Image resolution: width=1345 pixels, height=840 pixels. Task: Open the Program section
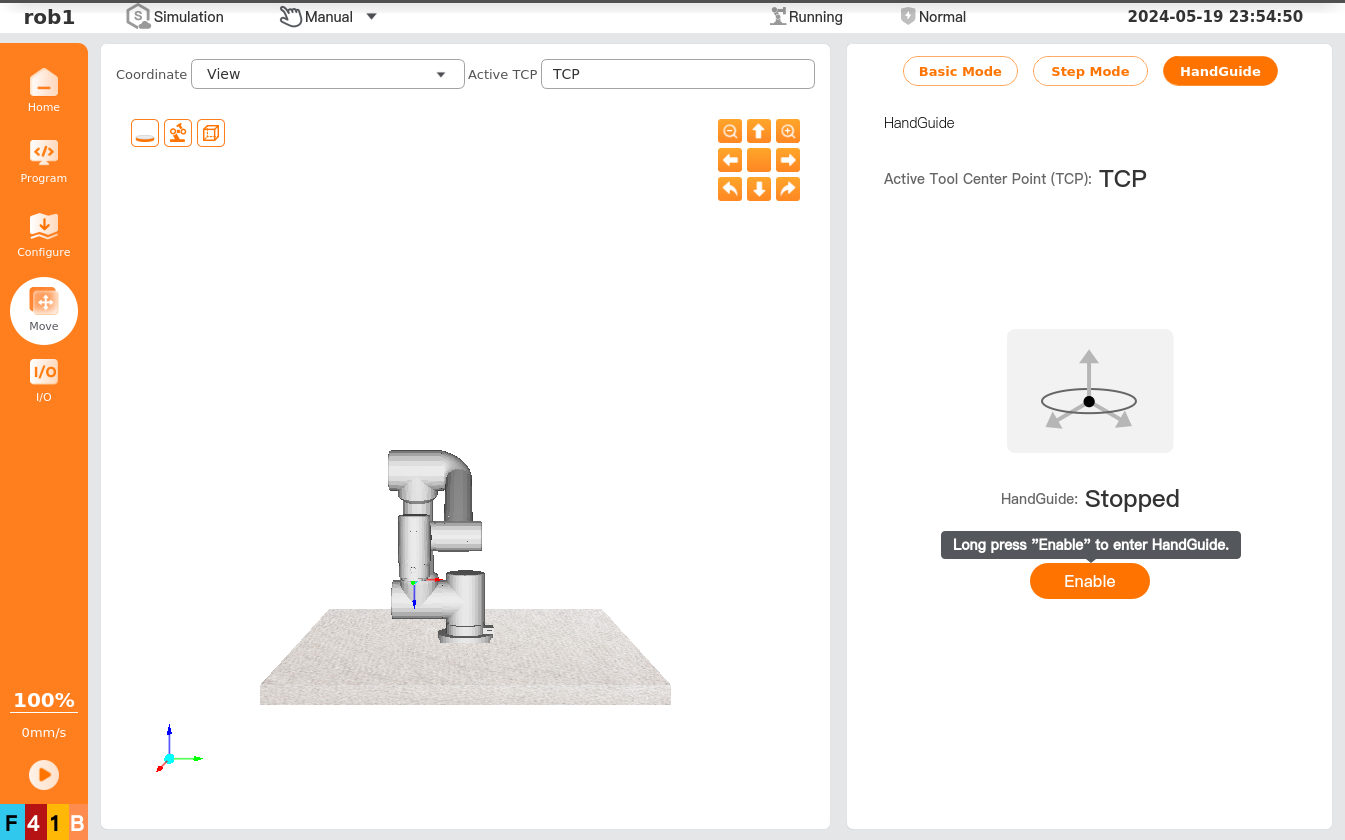point(44,161)
